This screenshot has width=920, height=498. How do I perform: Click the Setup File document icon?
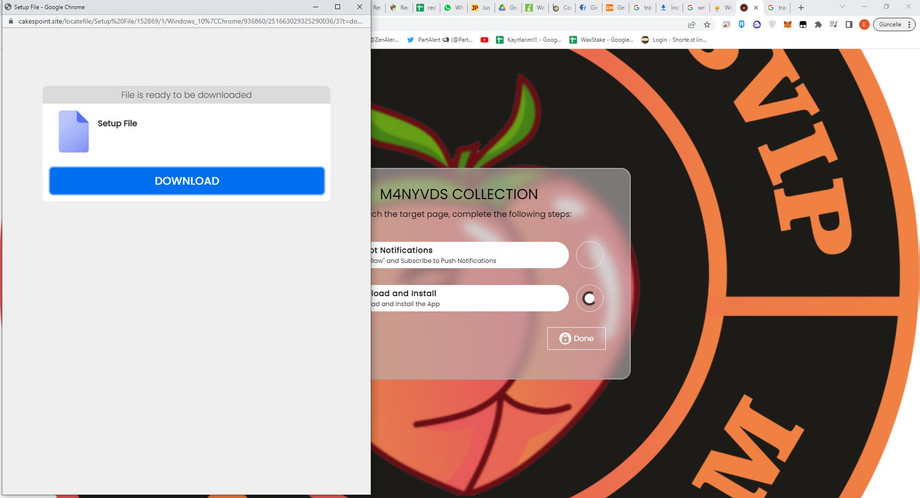coord(74,131)
